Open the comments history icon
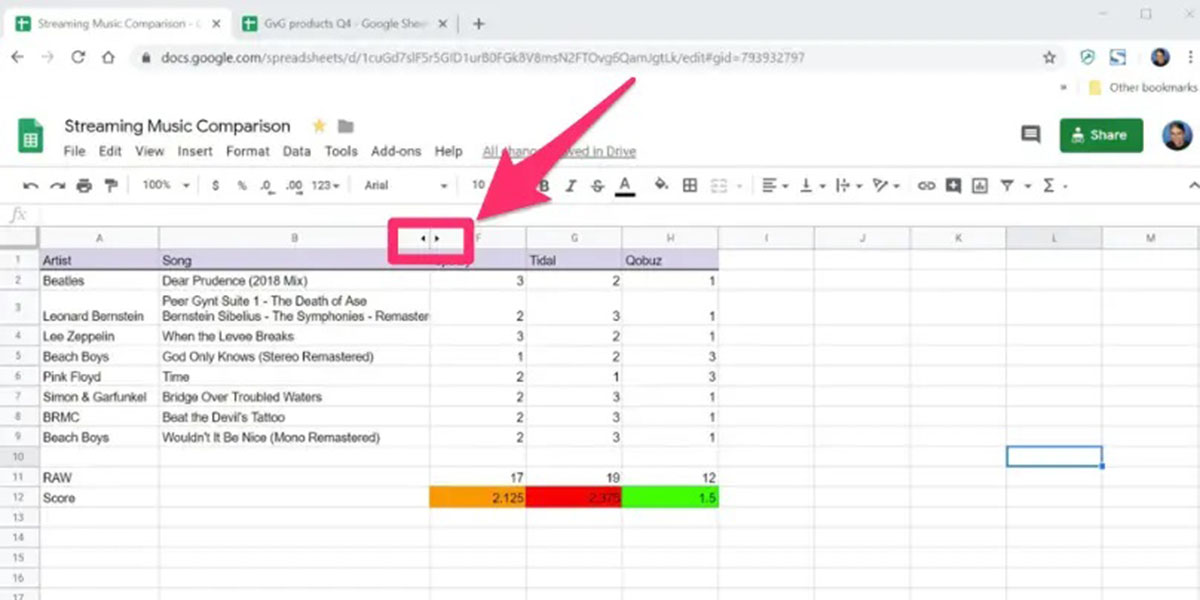1200x600 pixels. tap(1030, 135)
